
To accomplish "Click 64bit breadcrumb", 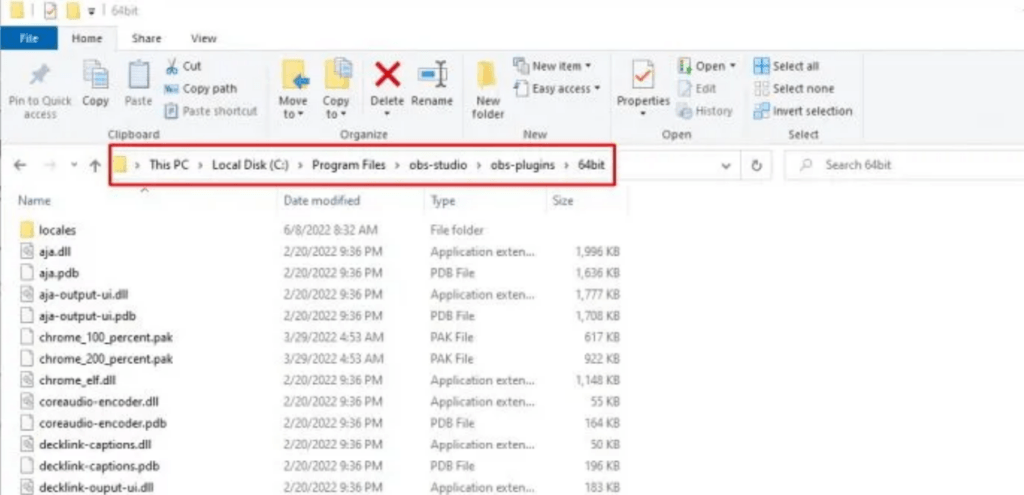I will click(592, 165).
